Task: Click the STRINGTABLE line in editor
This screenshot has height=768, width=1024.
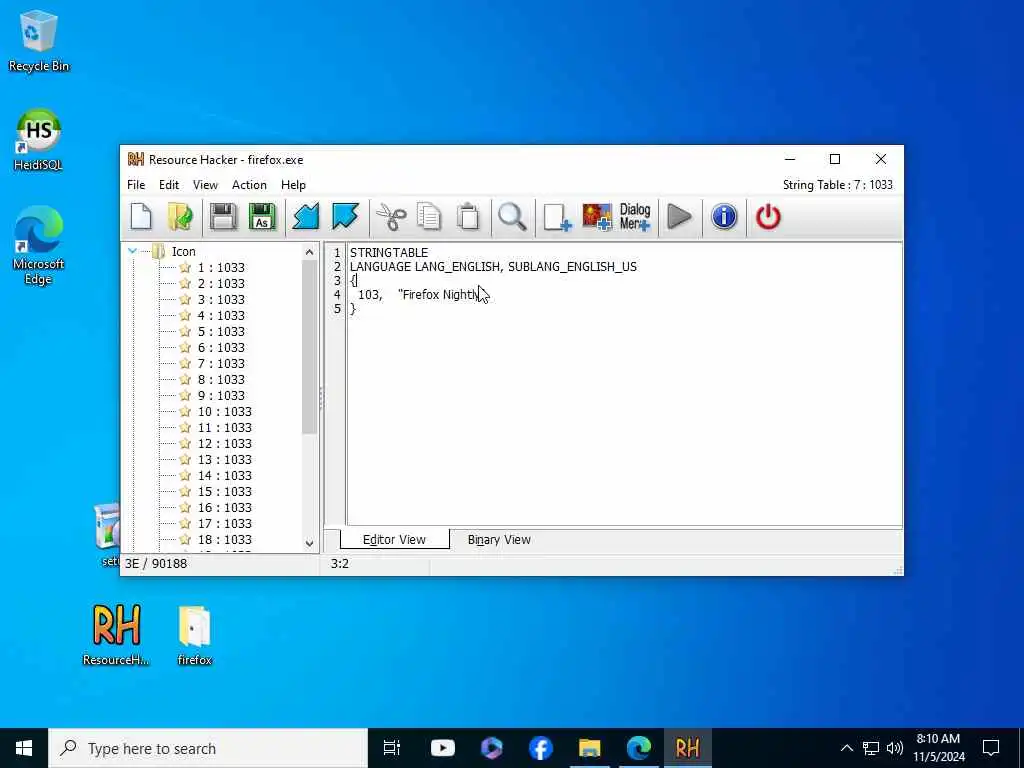Action: (389, 252)
